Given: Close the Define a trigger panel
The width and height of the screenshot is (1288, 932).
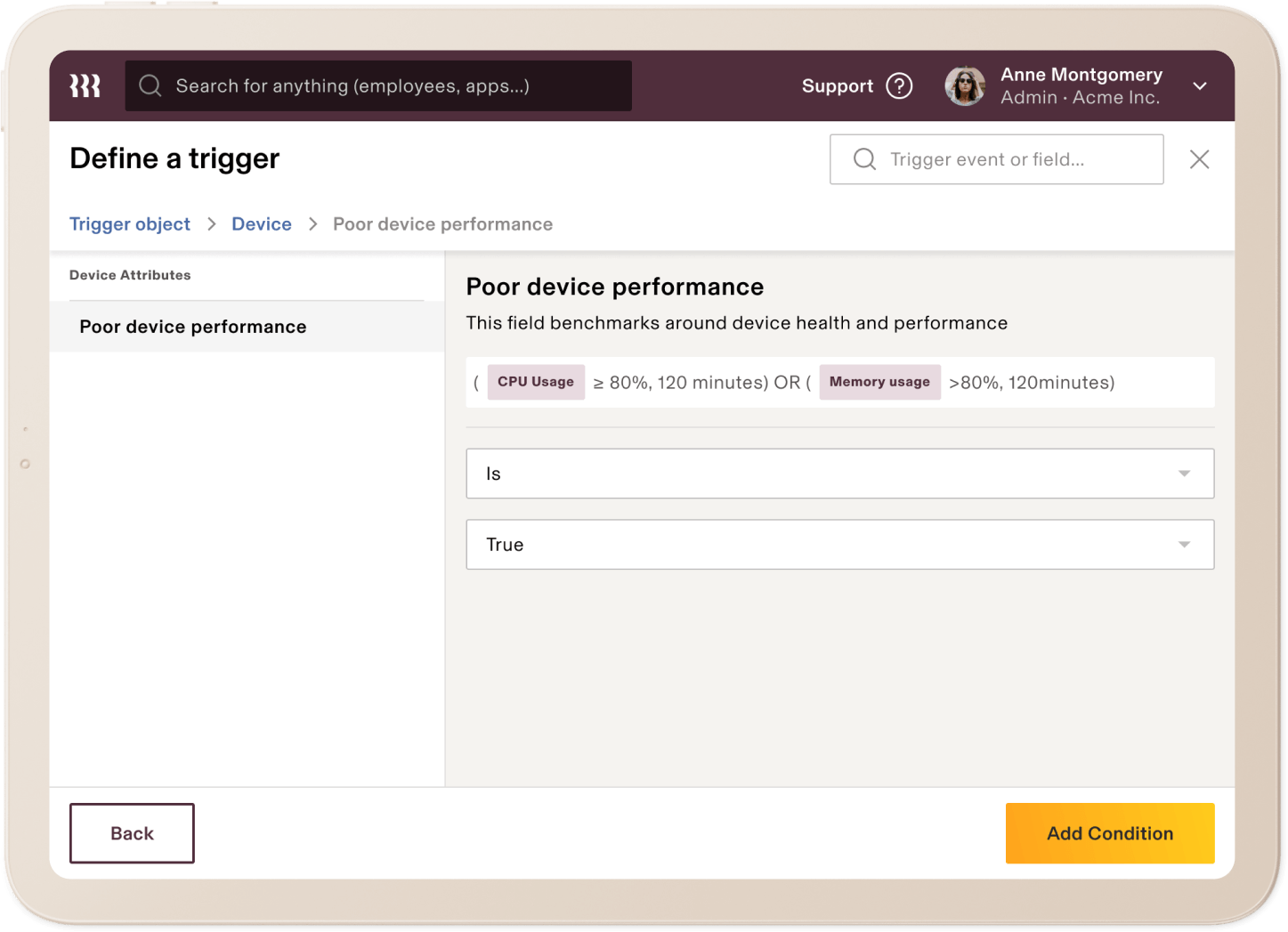Looking at the screenshot, I should pos(1199,158).
